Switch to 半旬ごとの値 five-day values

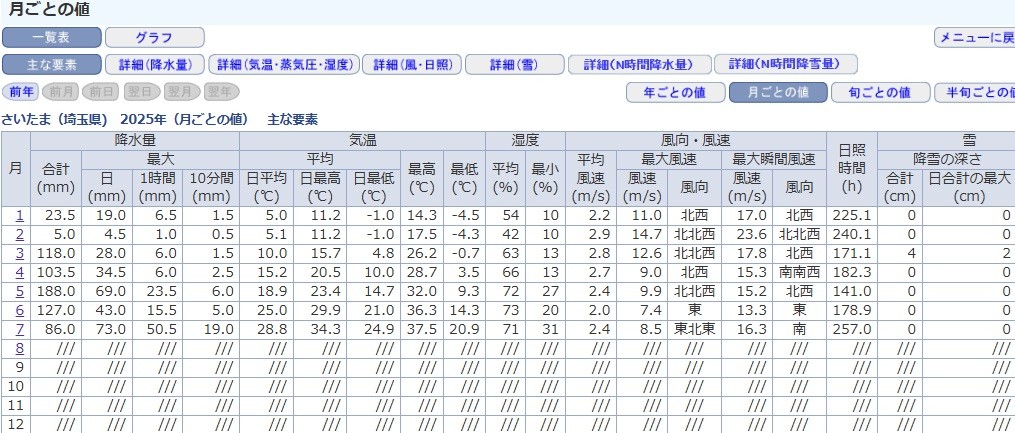(x=975, y=93)
